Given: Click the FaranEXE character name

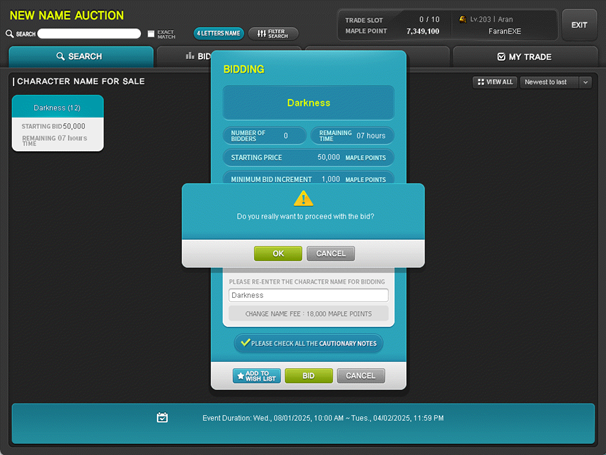Looking at the screenshot, I should (504, 31).
